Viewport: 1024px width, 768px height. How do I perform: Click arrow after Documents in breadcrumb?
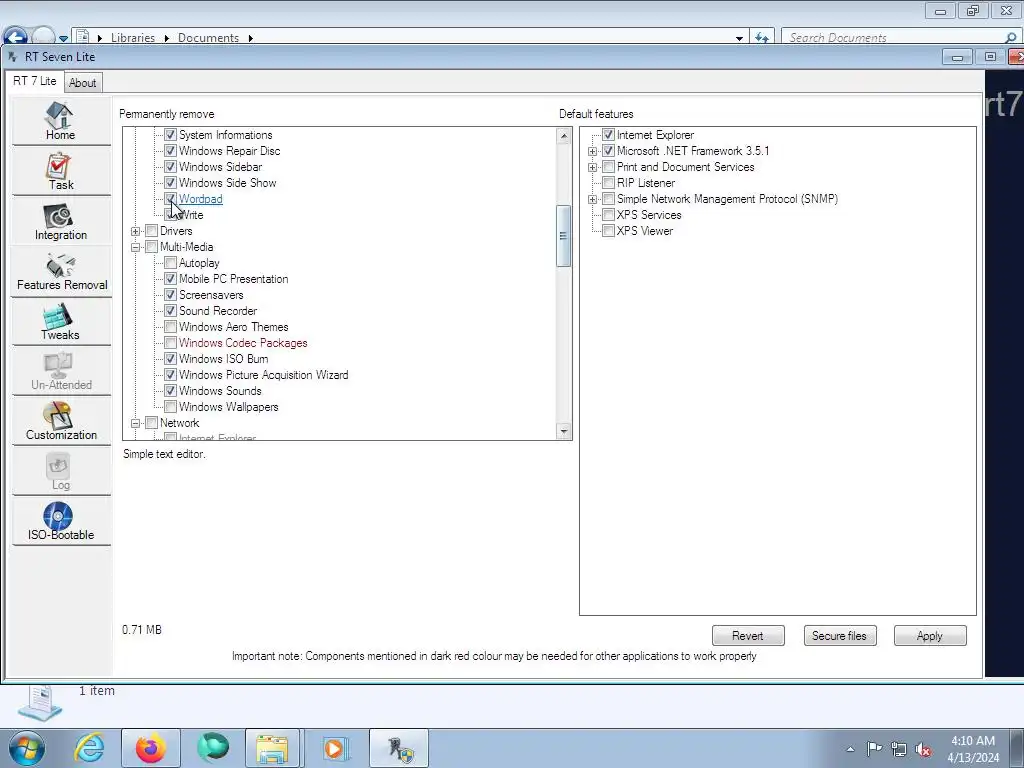(x=250, y=39)
